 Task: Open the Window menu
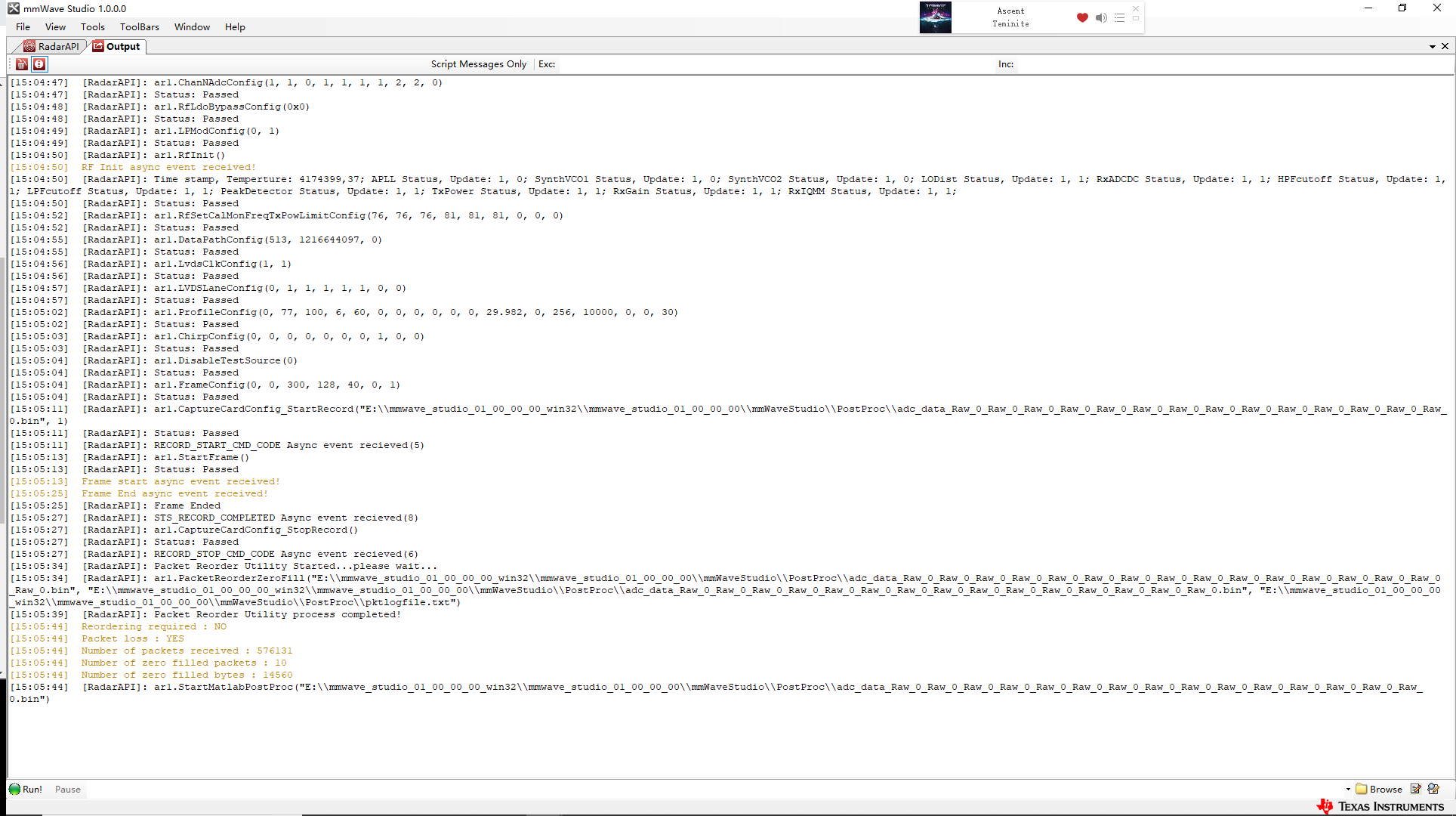(x=192, y=26)
